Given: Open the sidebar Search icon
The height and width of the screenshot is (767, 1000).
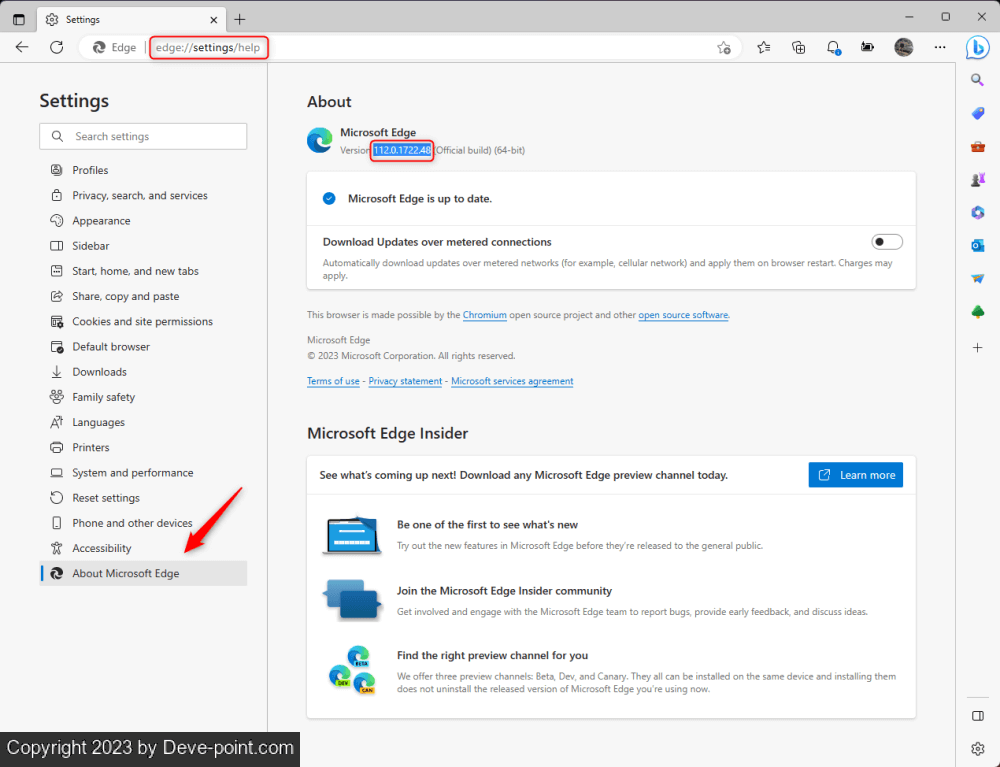Looking at the screenshot, I should 977,80.
